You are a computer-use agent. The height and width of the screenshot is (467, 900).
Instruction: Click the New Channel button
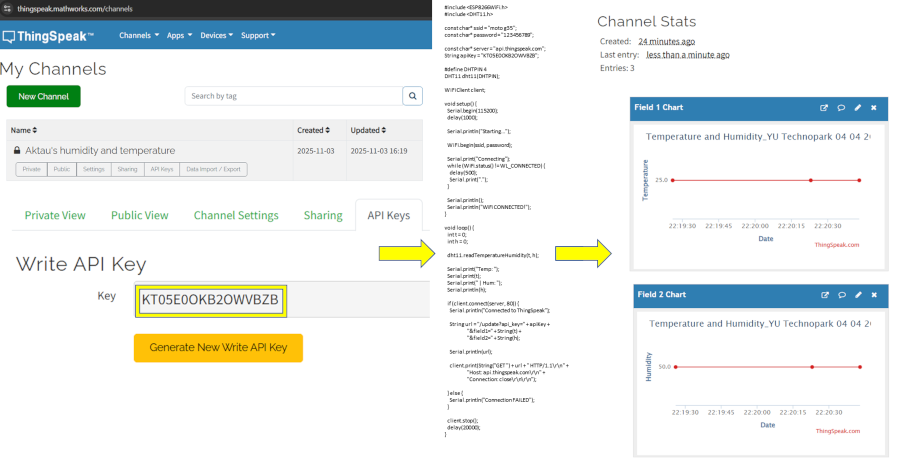coord(44,96)
